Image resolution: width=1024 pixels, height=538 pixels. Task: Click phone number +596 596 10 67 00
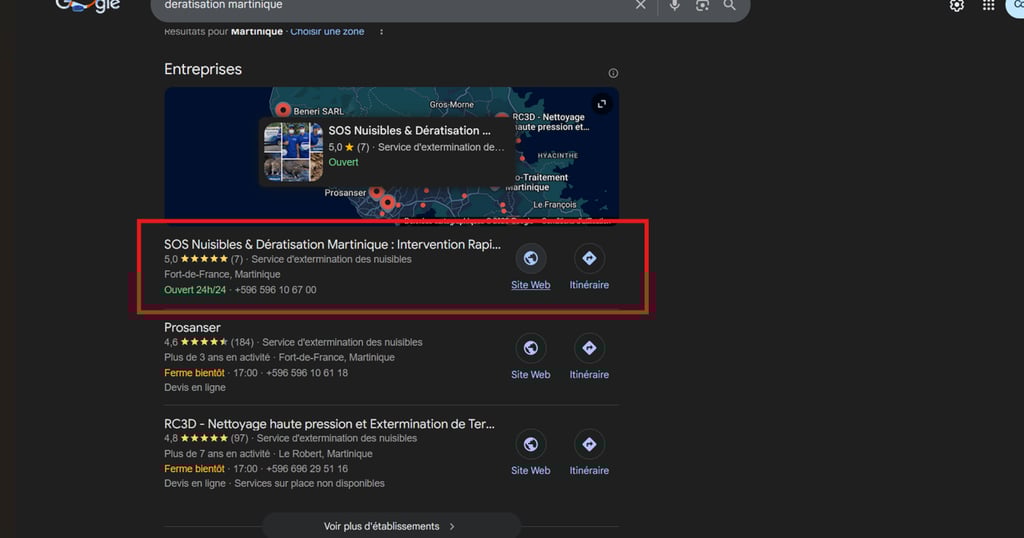pos(276,290)
